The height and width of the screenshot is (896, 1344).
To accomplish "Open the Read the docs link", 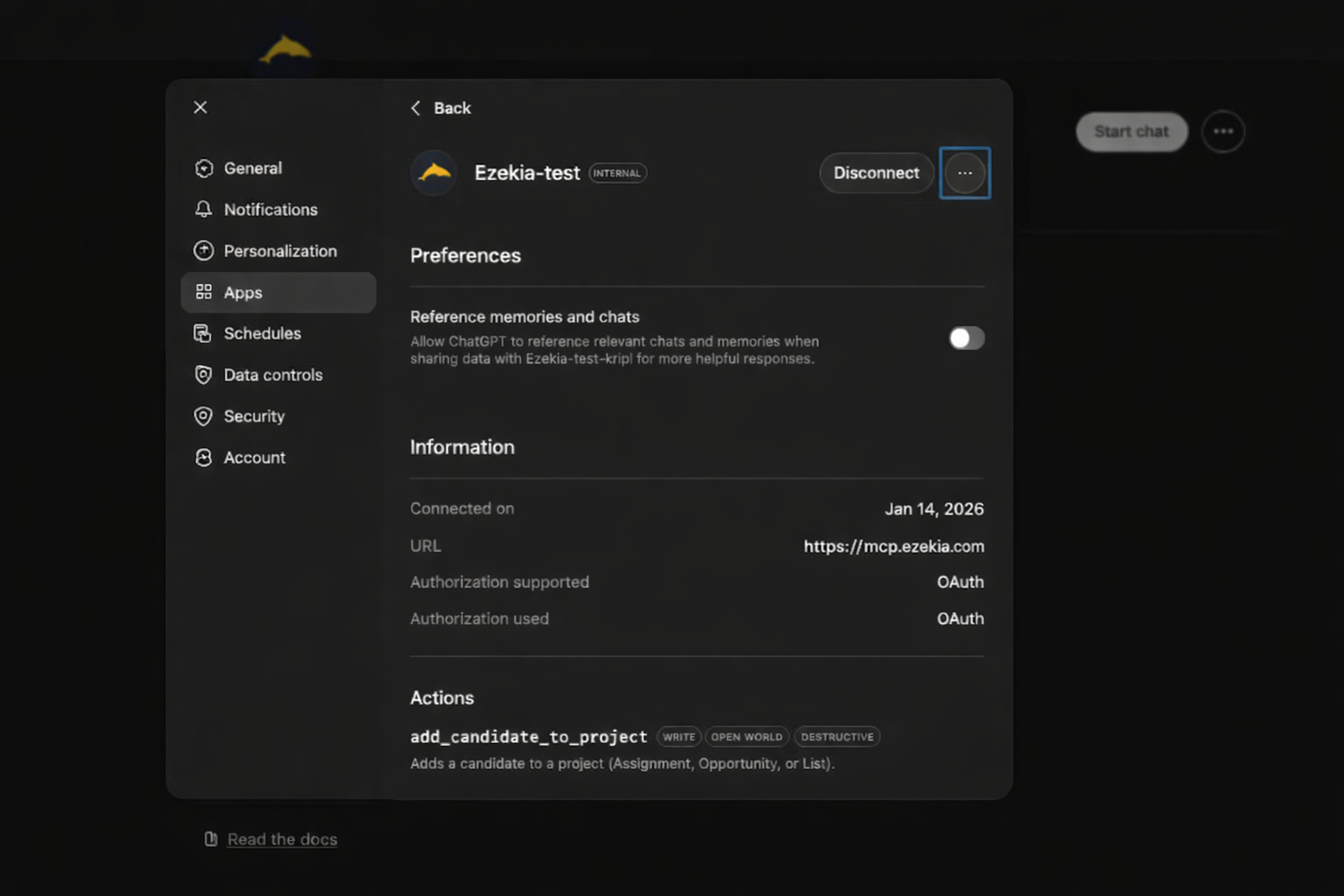I will [x=282, y=839].
